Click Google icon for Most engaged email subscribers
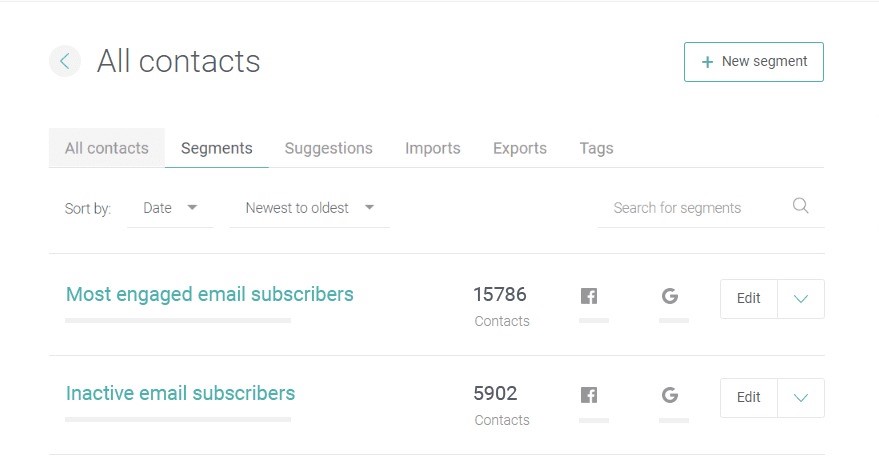 (670, 296)
